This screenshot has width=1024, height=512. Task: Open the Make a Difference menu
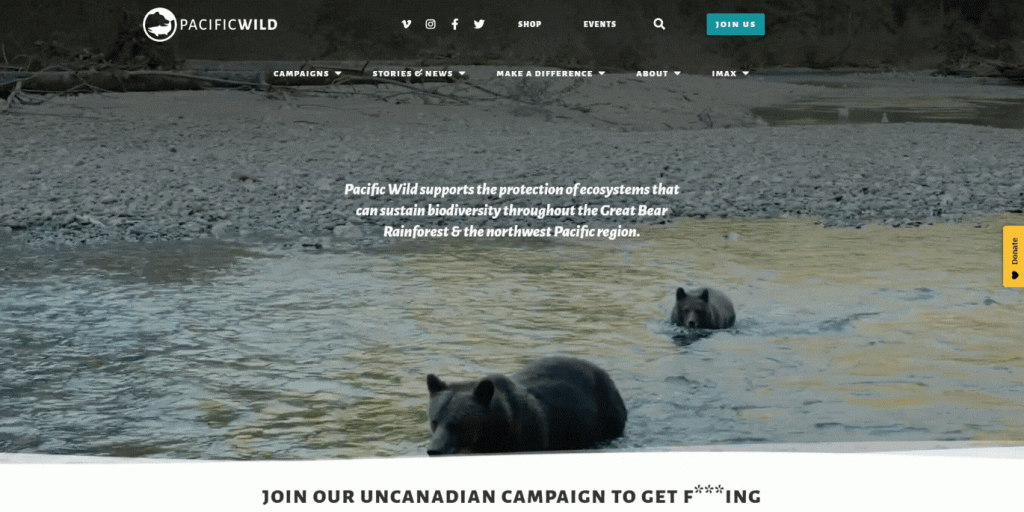point(544,74)
